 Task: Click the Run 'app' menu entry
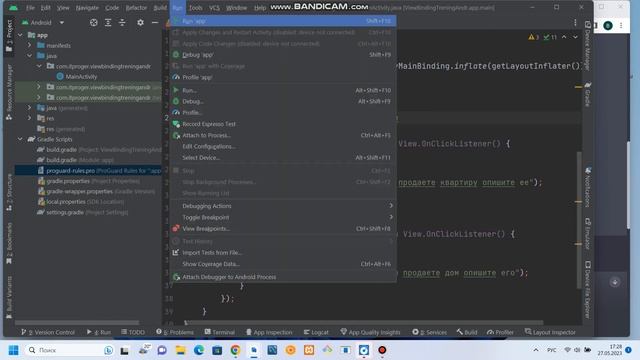pos(283,21)
